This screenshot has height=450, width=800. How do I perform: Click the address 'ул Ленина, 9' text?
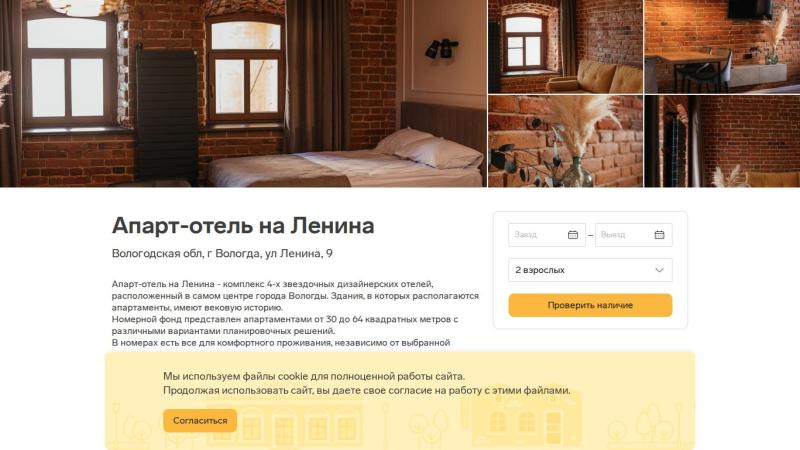tap(298, 254)
